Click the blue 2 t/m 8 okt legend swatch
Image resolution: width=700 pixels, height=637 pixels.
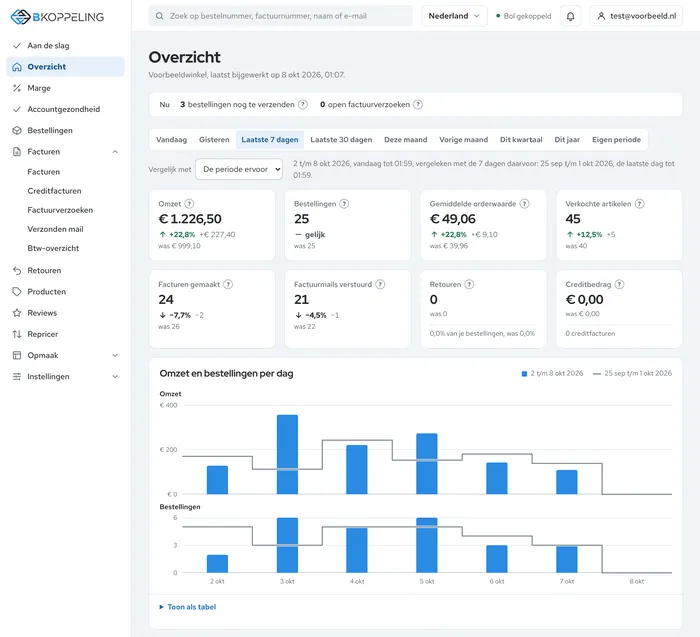coord(525,374)
